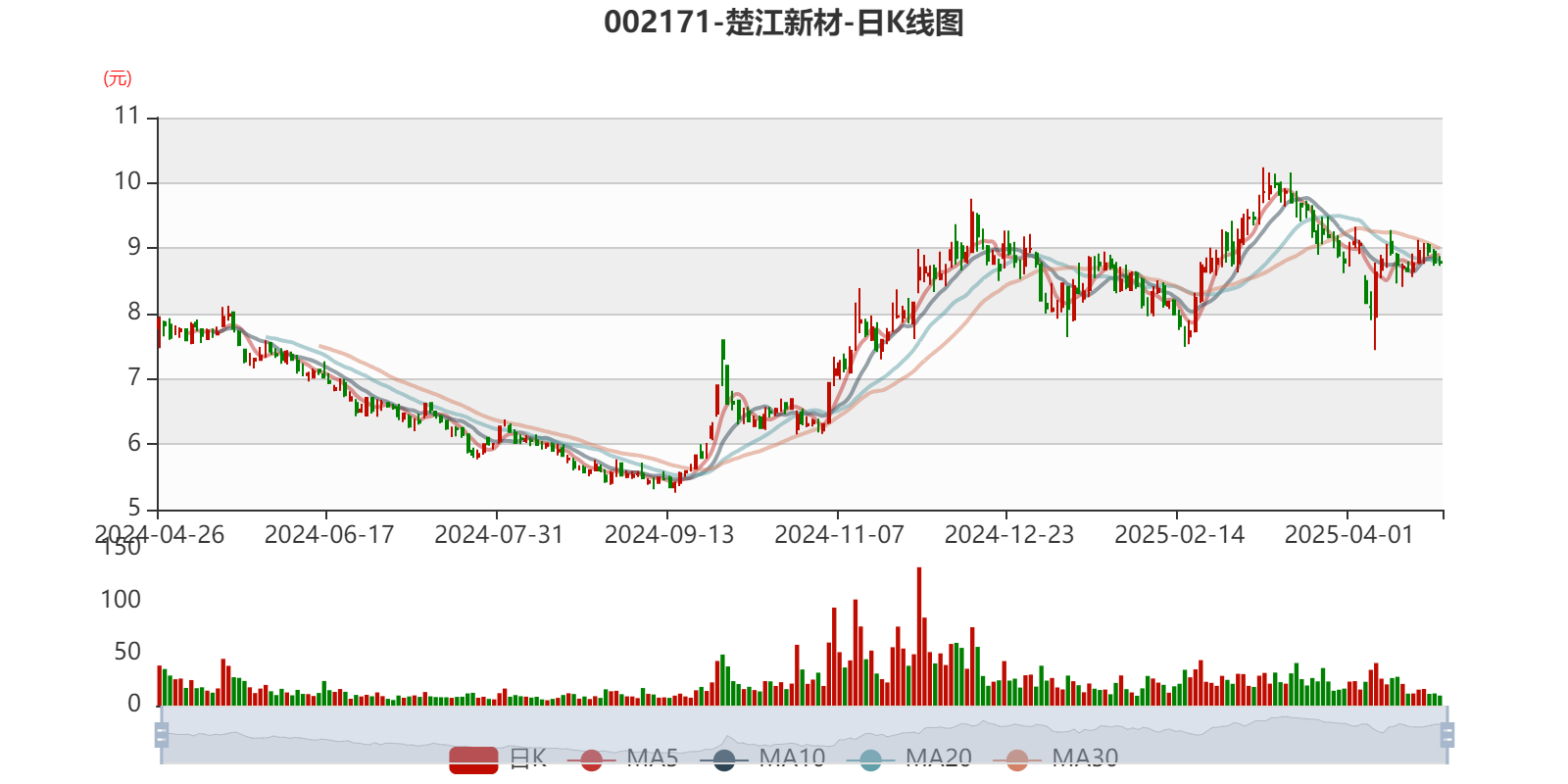Click the middle of the data zoom bar

[804, 735]
